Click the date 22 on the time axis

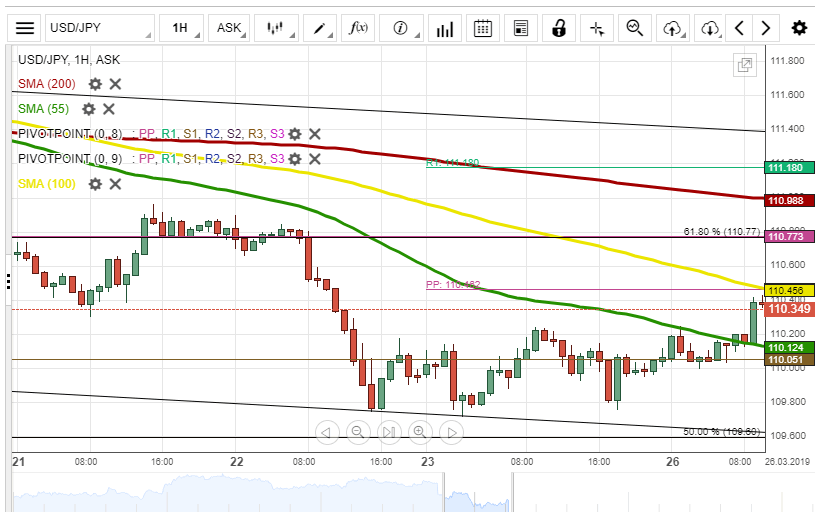point(237,462)
